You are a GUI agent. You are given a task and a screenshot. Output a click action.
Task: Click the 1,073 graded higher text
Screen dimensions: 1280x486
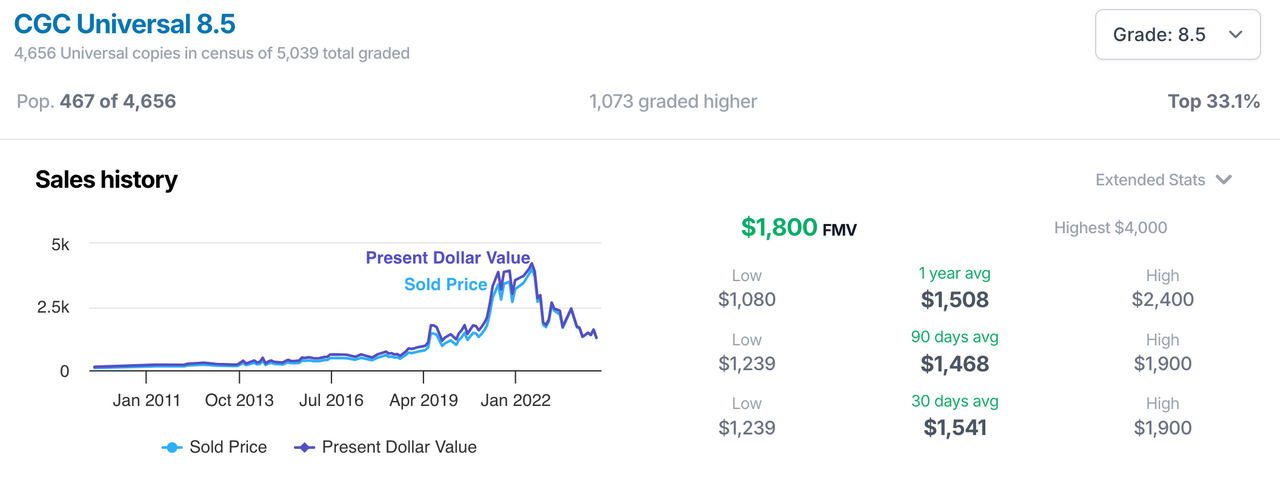click(x=672, y=101)
